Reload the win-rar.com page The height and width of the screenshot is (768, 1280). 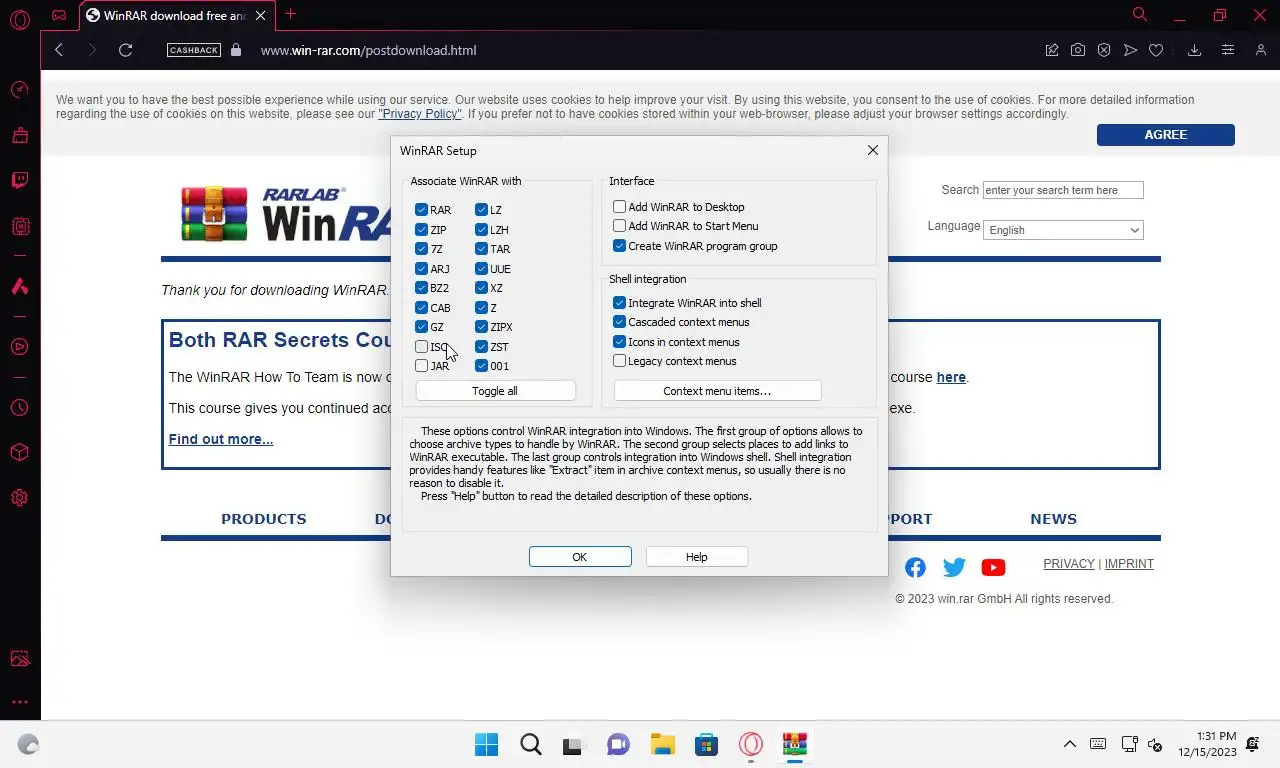pyautogui.click(x=125, y=50)
